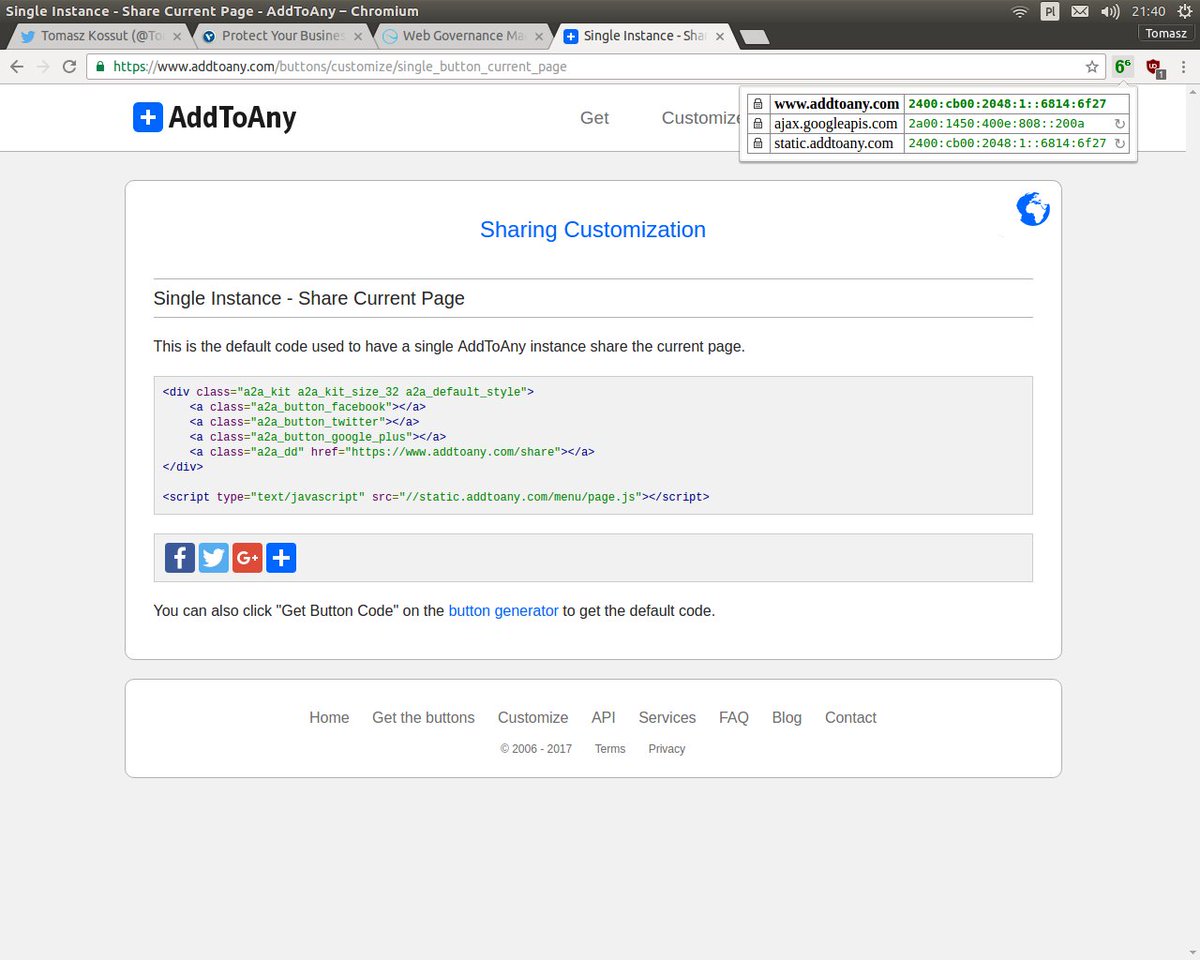The width and height of the screenshot is (1200, 960).
Task: Click the FAQ footer link
Action: click(x=734, y=718)
